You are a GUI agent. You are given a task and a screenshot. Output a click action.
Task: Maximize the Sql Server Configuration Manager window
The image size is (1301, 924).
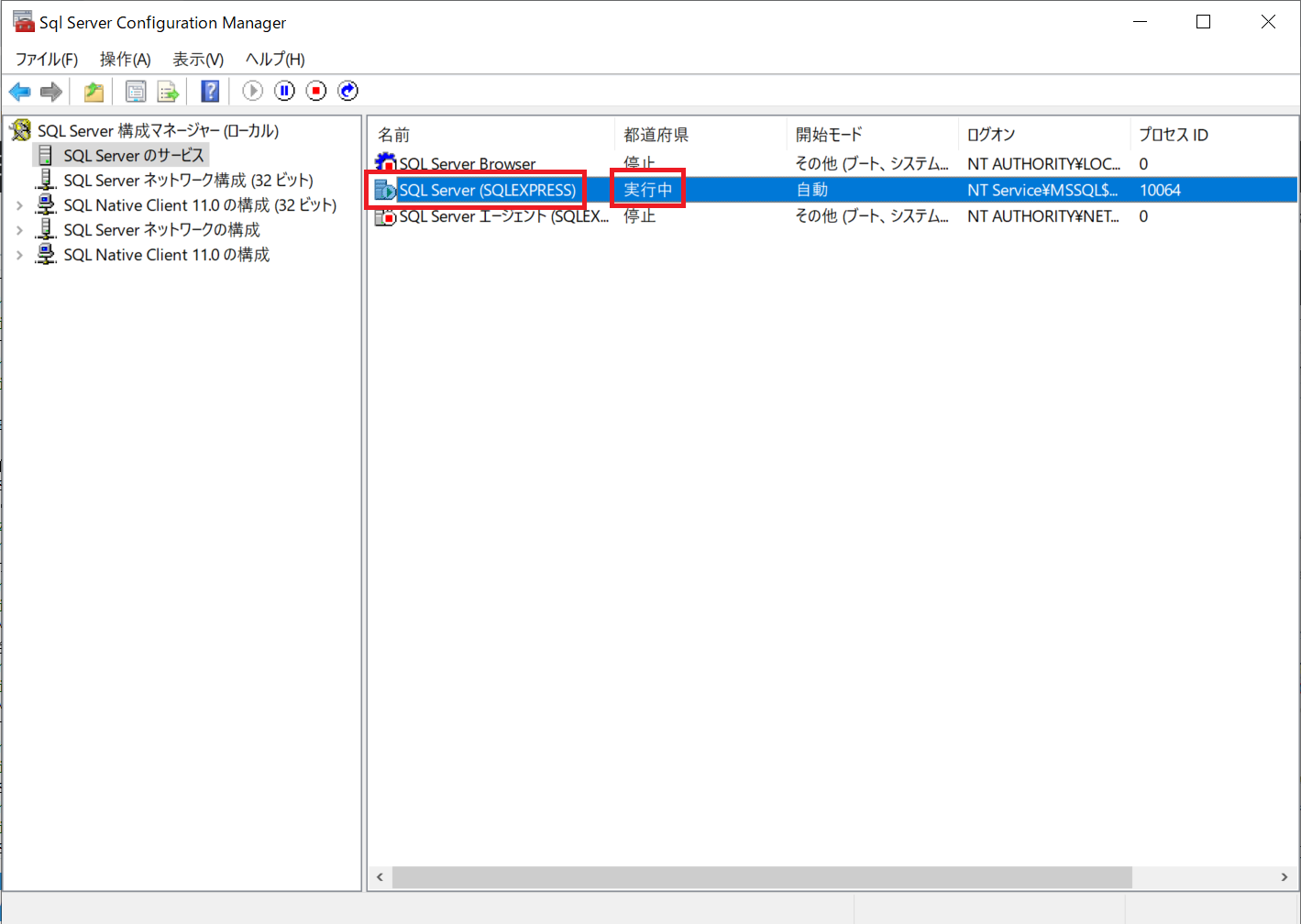[x=1204, y=22]
